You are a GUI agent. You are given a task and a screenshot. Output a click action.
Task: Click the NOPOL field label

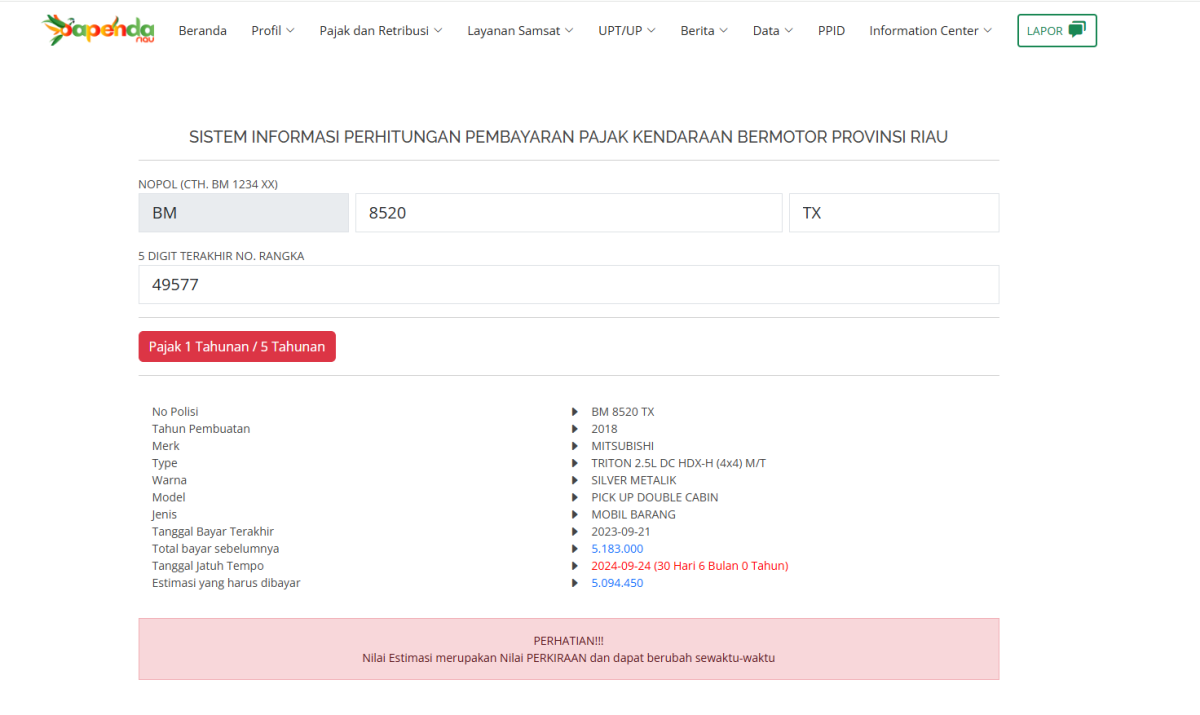[x=208, y=185]
